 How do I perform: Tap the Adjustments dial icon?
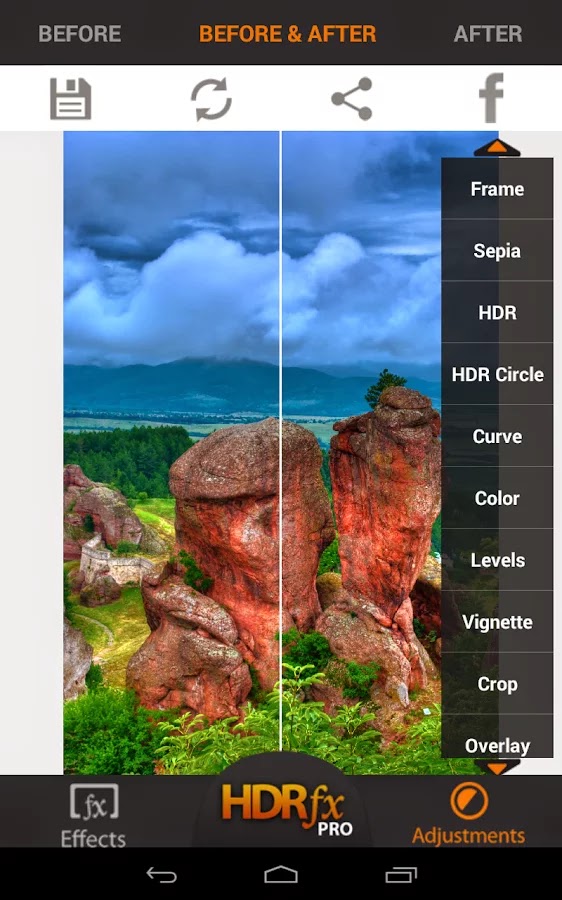[469, 801]
